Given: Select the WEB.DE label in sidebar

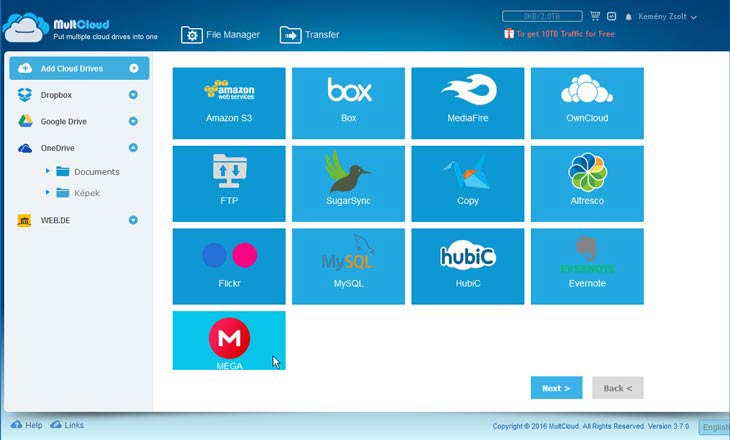Looking at the screenshot, I should [x=55, y=220].
